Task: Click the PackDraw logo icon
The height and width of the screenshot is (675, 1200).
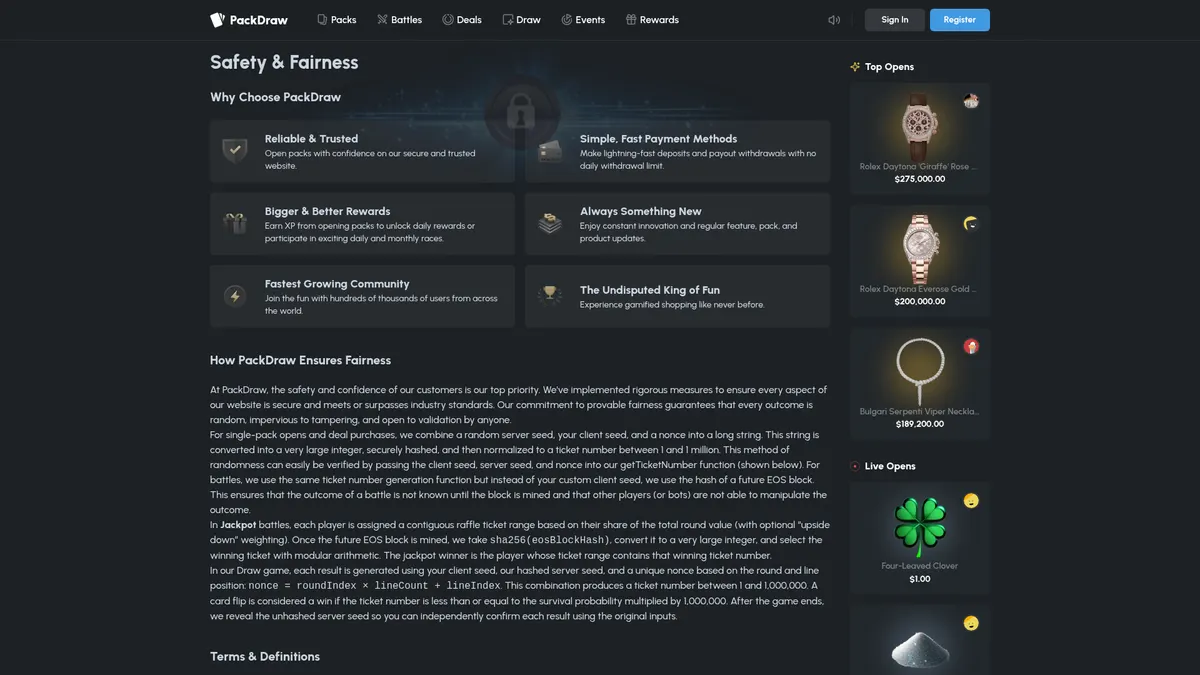Action: coord(217,20)
